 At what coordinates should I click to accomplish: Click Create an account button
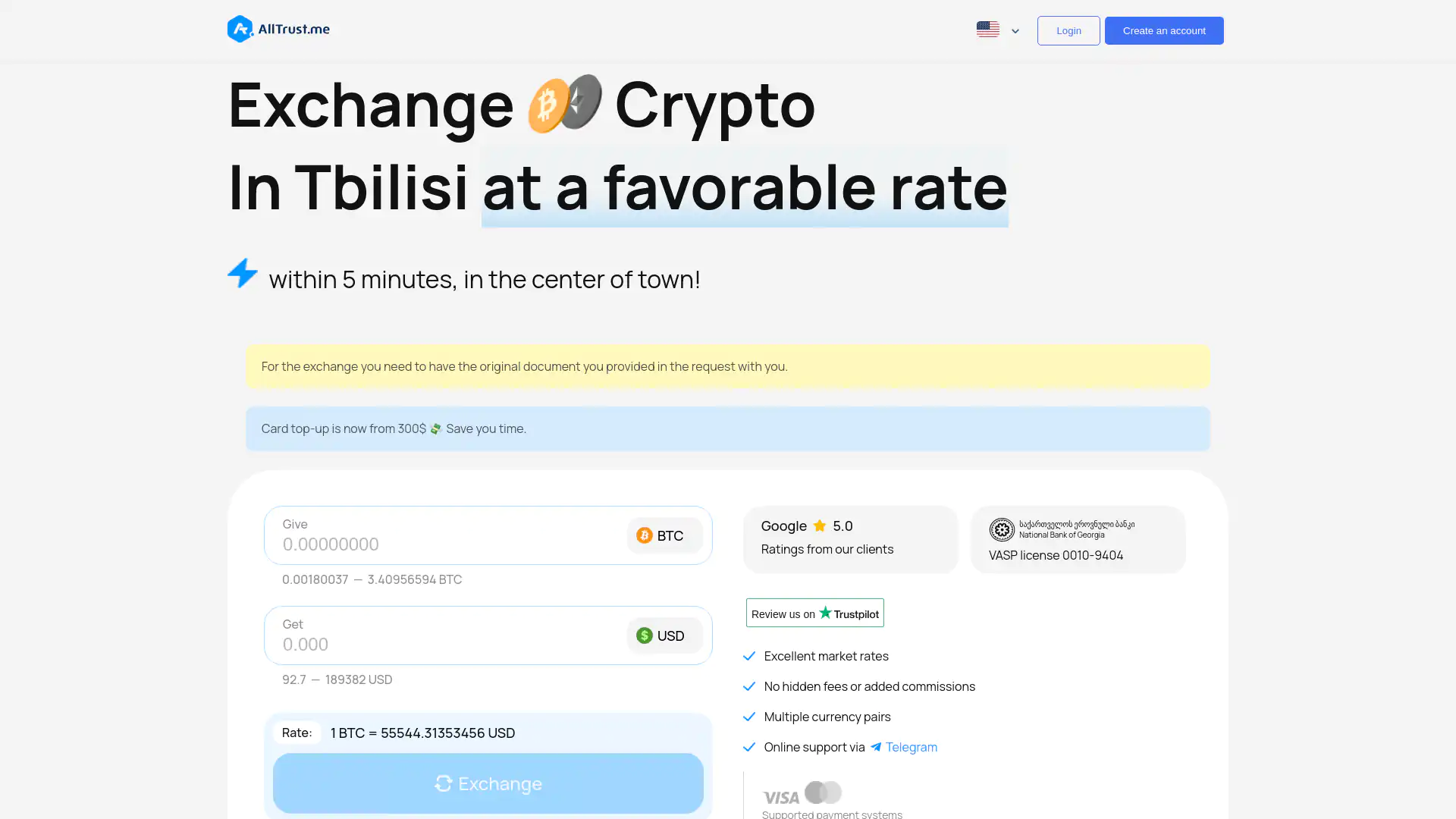tap(1164, 31)
